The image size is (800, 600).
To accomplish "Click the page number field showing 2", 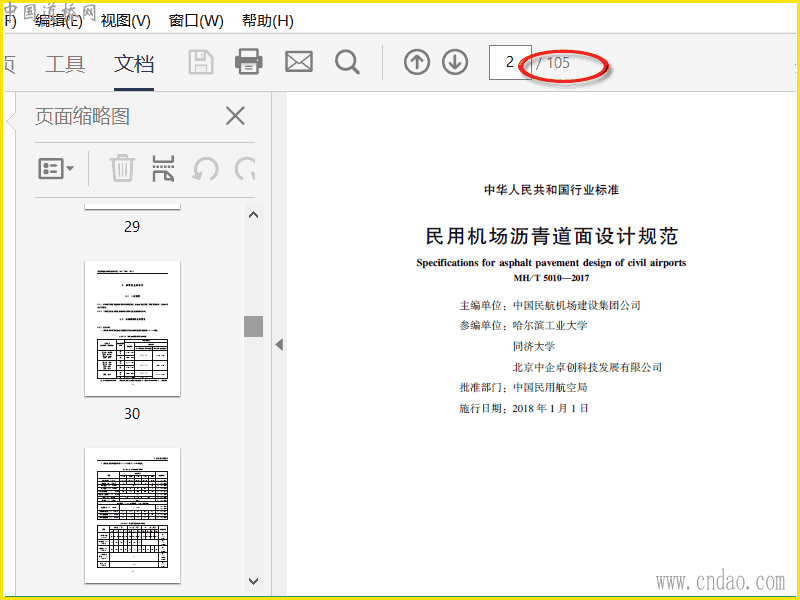I will tap(510, 62).
